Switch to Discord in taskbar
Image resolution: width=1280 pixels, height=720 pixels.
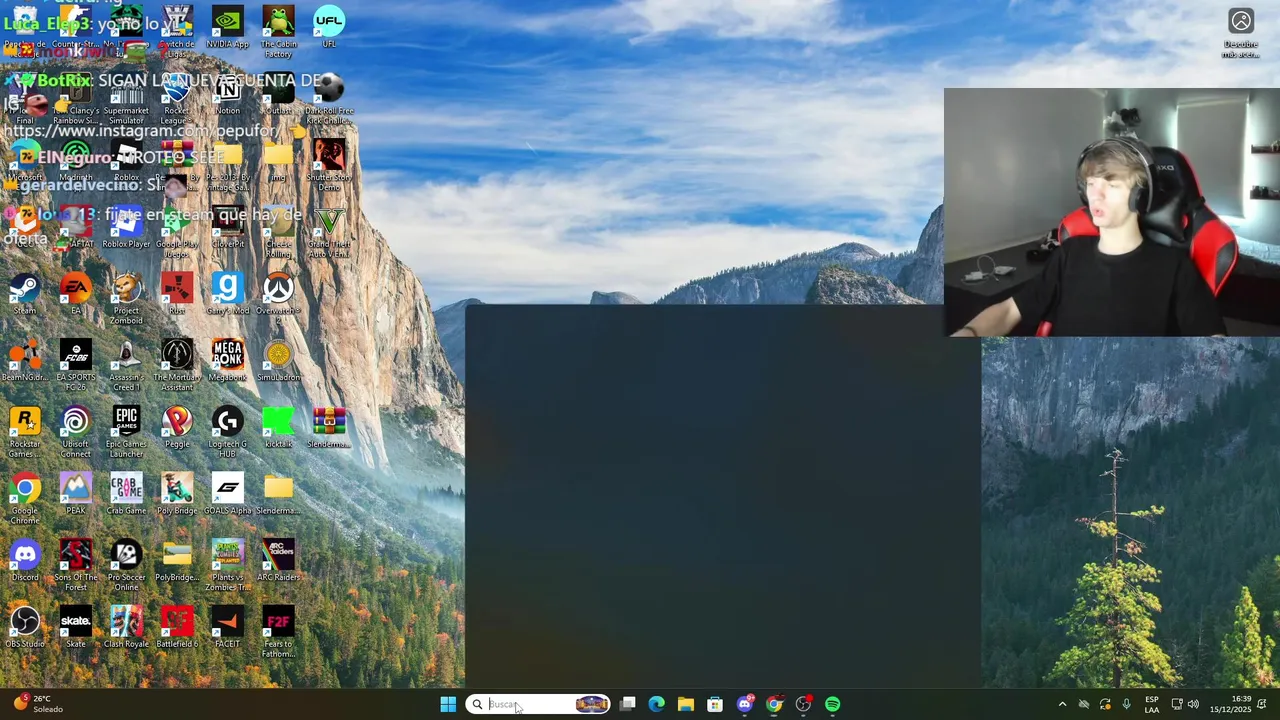[745, 704]
